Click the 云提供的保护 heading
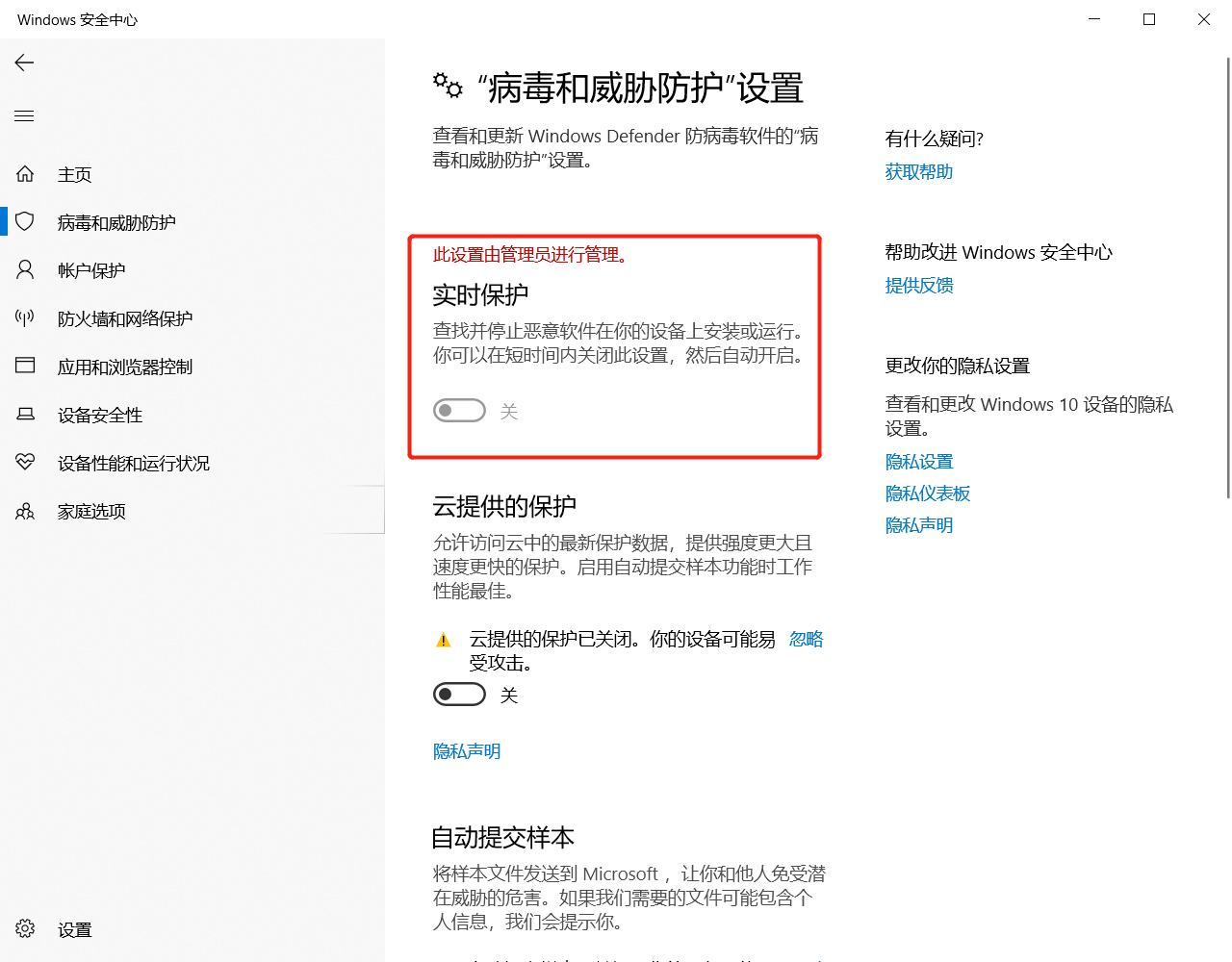Screen dimensions: 1232x962 (504, 506)
